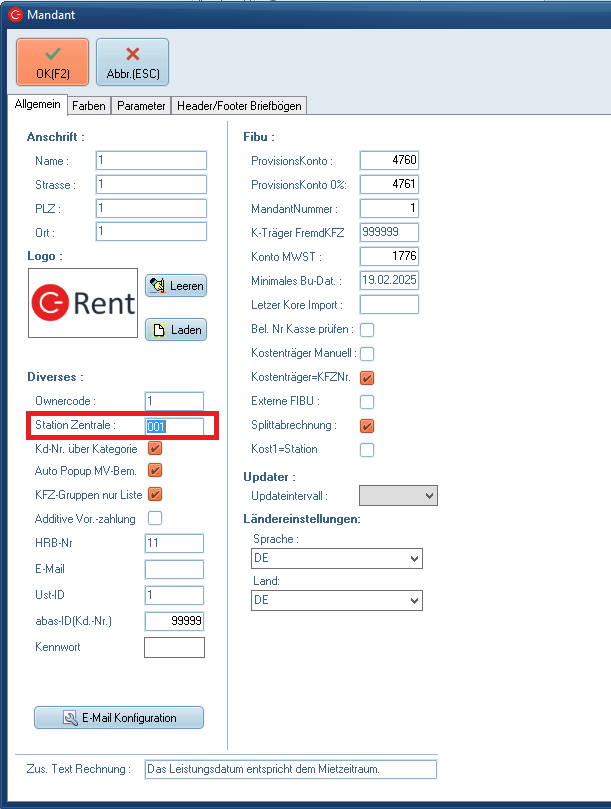Click the Minimales Bu-Dat. date field
The height and width of the screenshot is (809, 611).
point(389,281)
